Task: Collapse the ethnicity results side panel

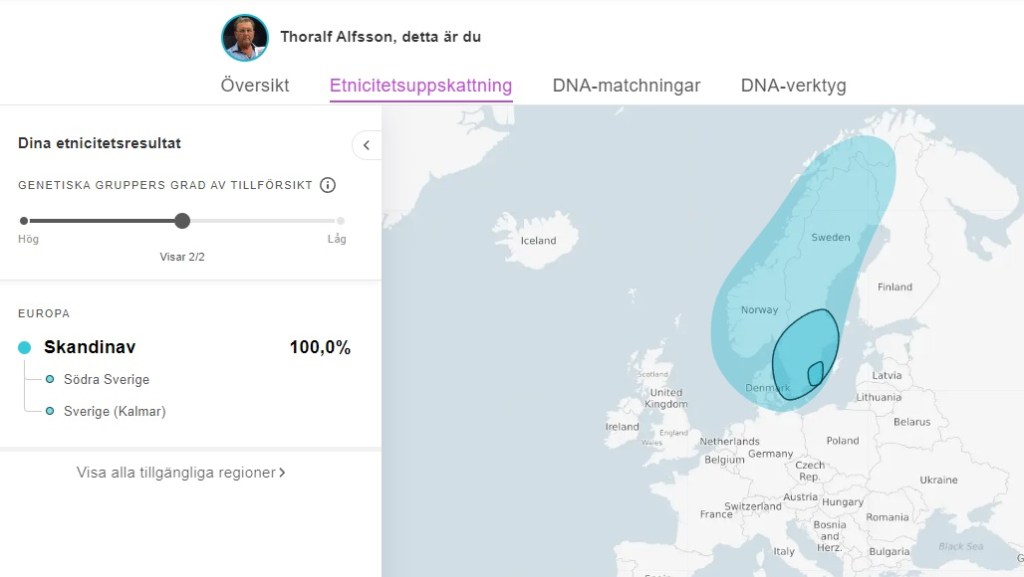Action: click(366, 145)
